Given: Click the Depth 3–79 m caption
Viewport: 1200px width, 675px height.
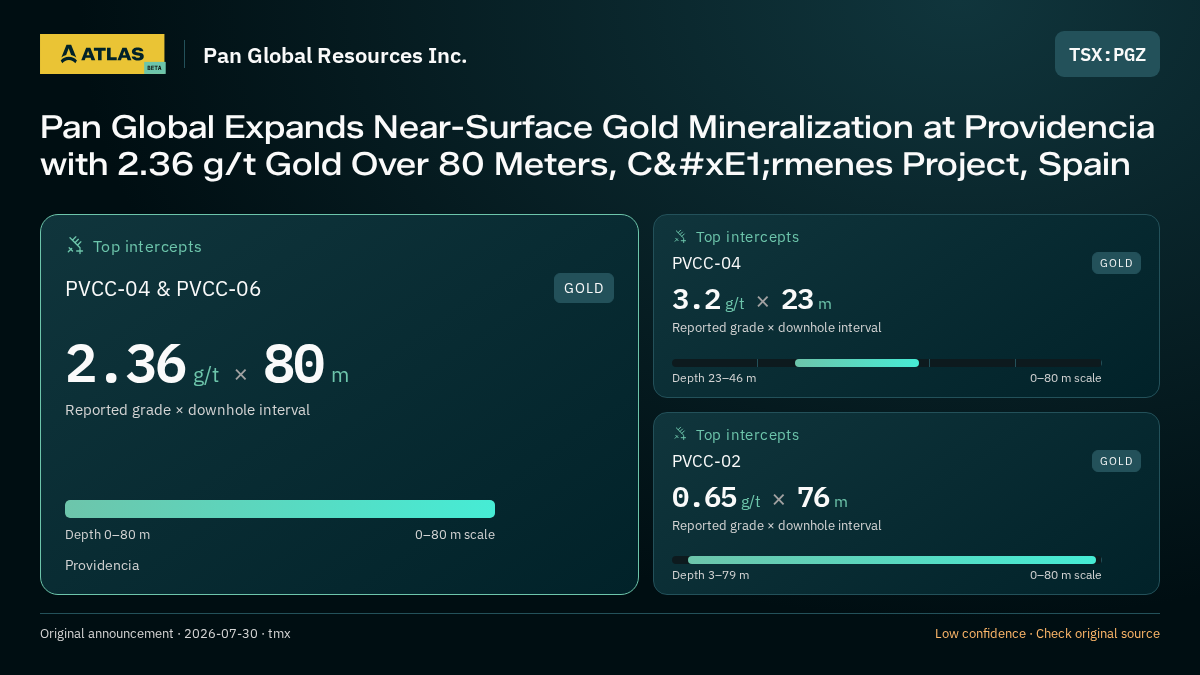Looking at the screenshot, I should coord(710,575).
